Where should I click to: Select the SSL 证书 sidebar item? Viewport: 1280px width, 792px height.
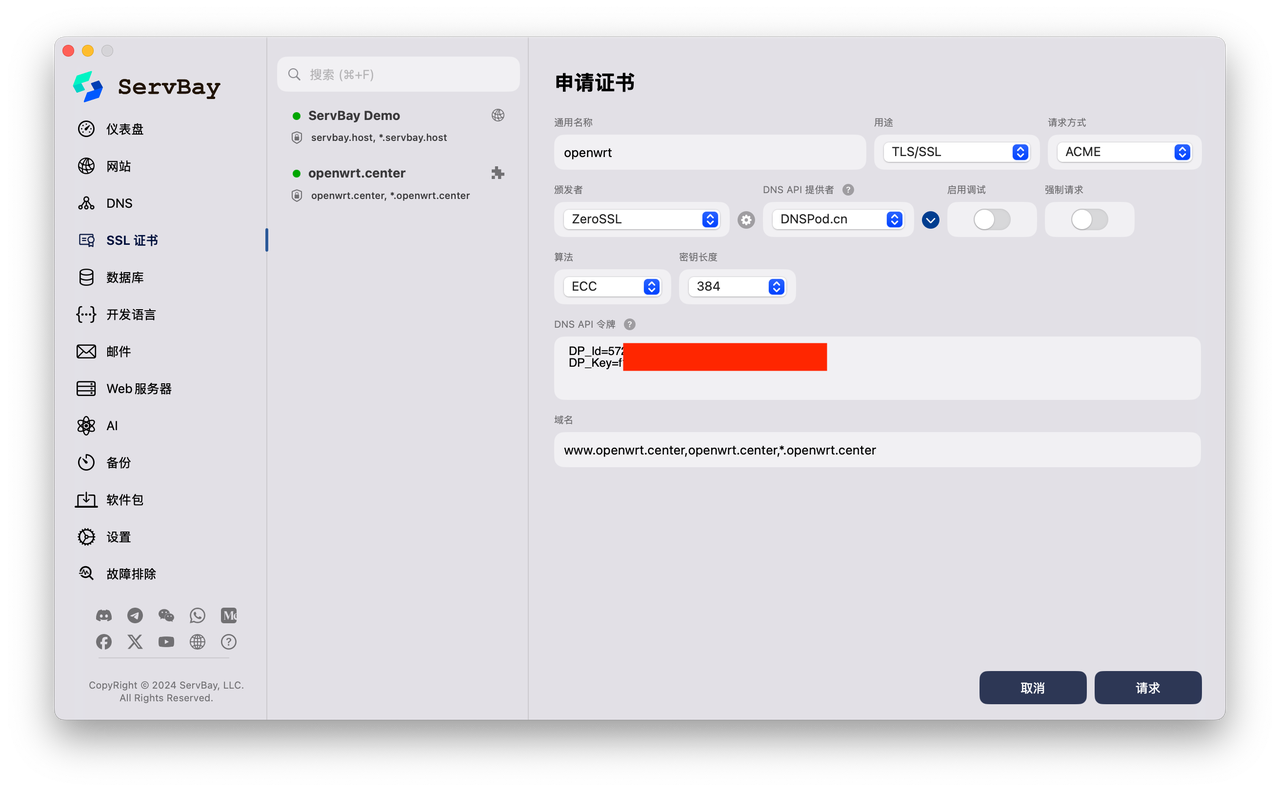pos(132,240)
